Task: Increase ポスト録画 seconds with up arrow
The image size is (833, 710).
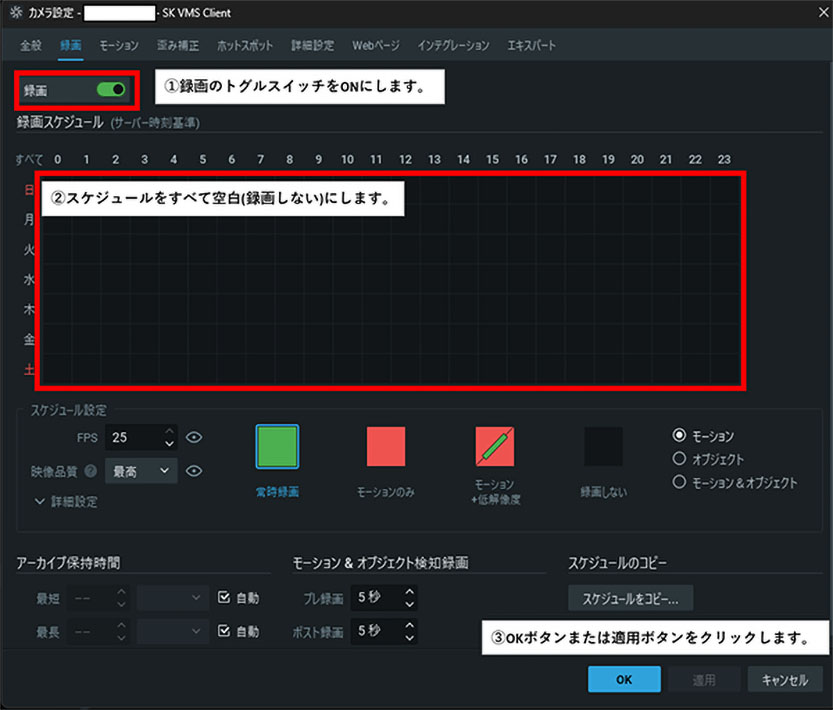Action: [409, 625]
